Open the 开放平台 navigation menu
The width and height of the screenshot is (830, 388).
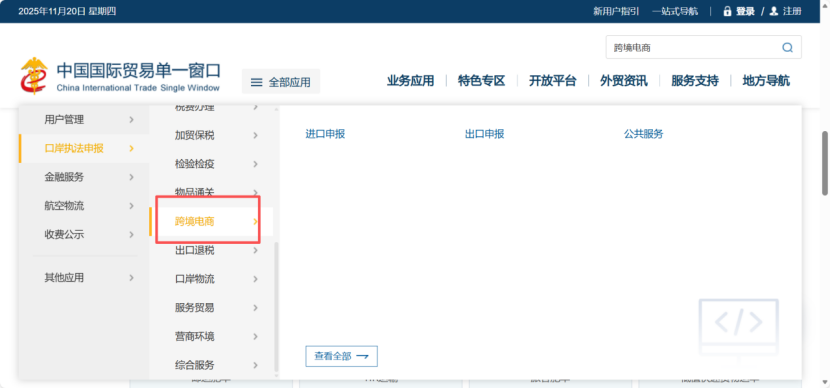(x=553, y=81)
